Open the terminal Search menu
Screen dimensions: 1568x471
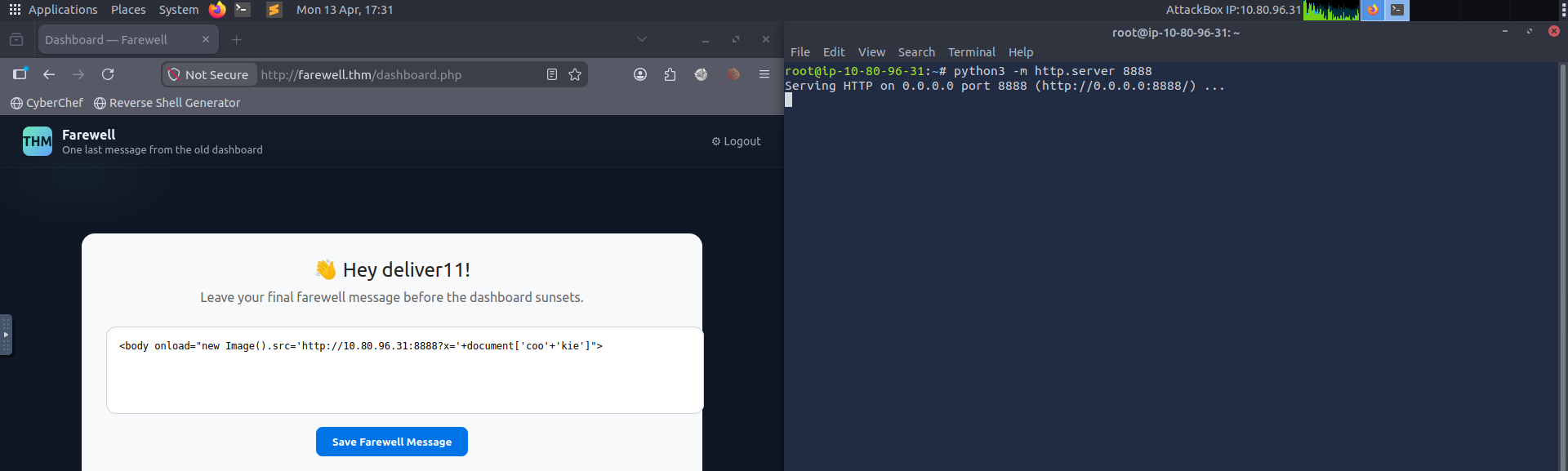point(916,52)
